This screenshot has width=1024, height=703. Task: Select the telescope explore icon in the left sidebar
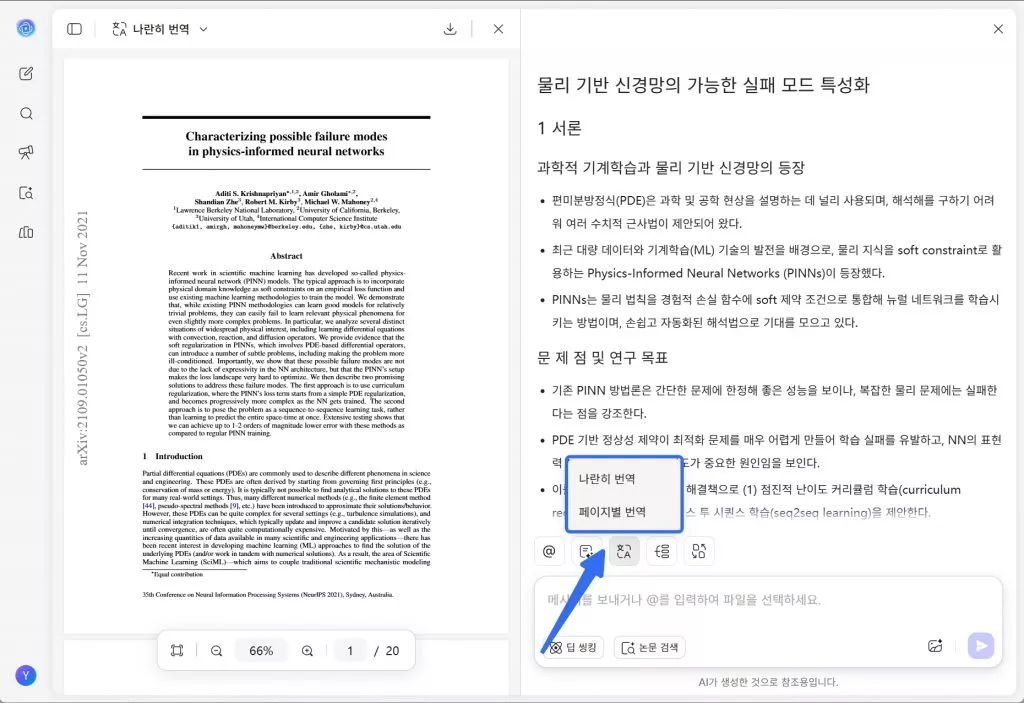click(25, 153)
